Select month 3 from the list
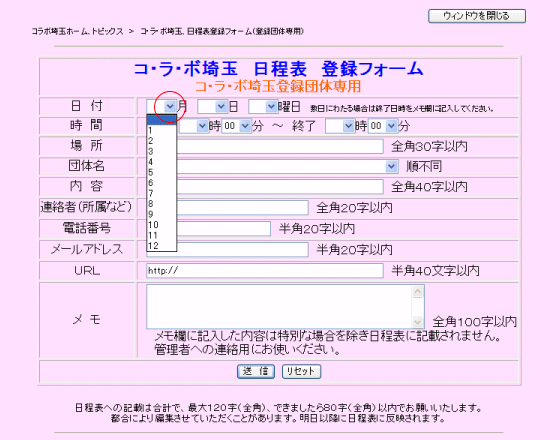The image size is (560, 440). pos(161,151)
